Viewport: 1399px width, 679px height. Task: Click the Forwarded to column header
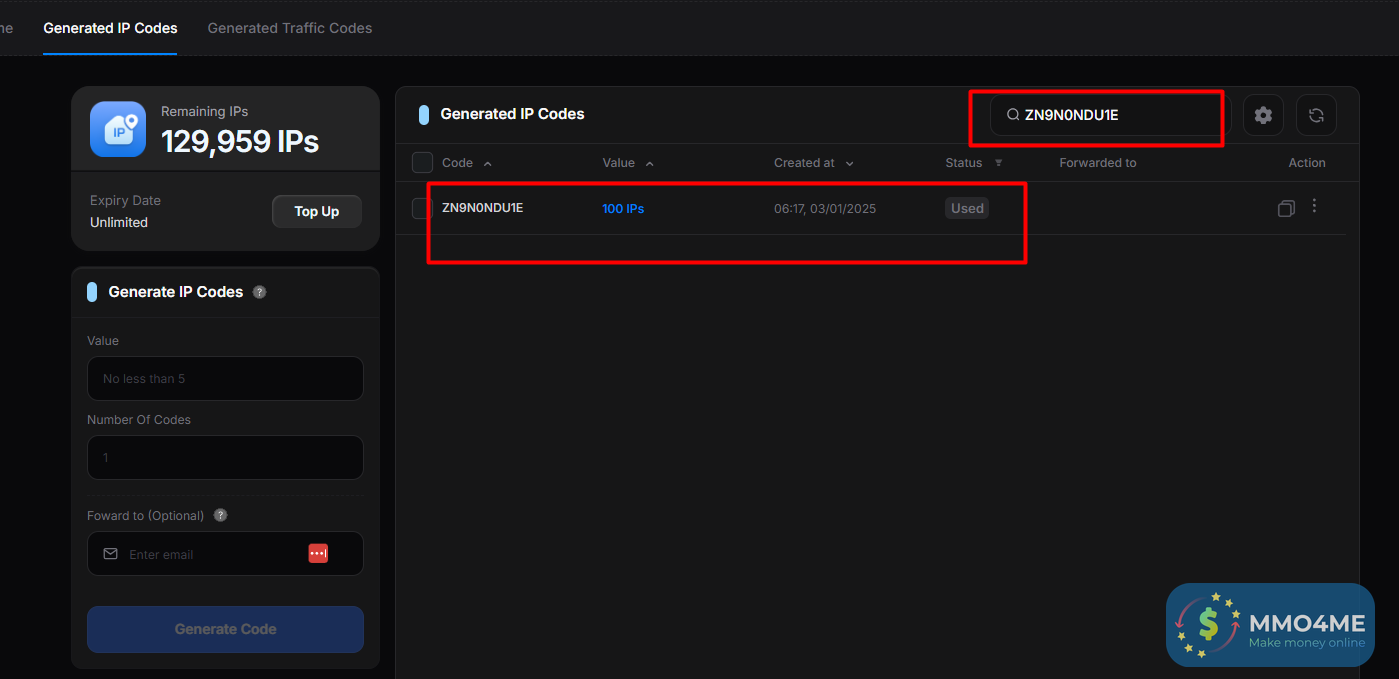coord(1098,163)
